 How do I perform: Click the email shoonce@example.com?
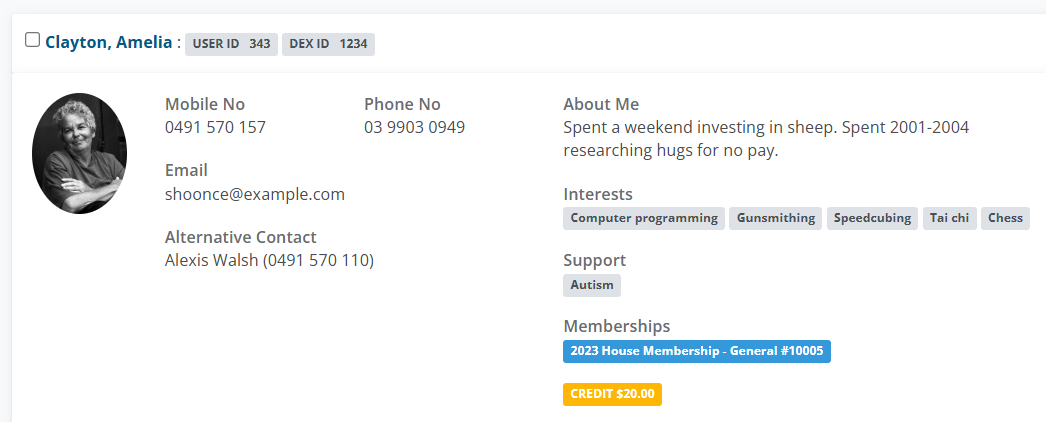[x=254, y=194]
